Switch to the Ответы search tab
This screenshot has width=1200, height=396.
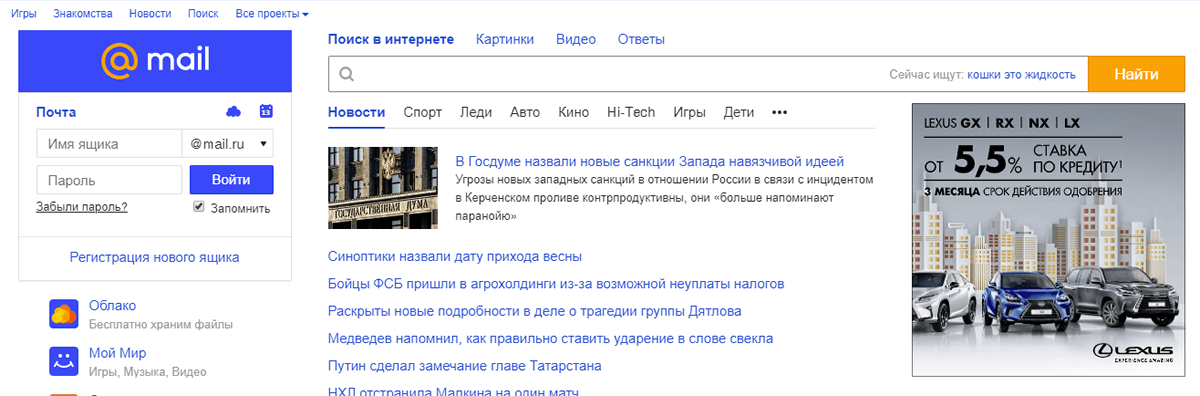641,39
